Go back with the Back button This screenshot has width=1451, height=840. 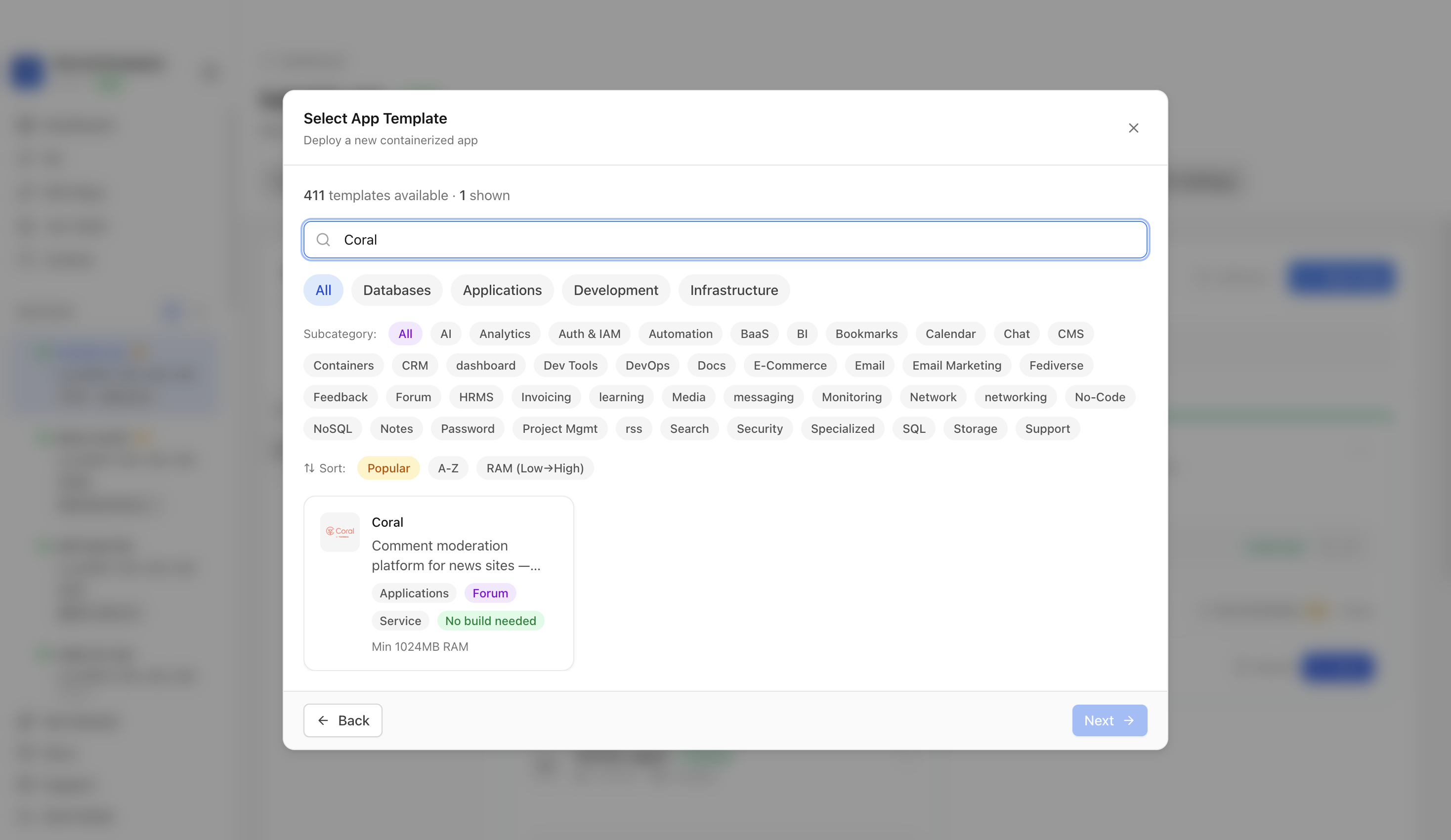tap(342, 720)
